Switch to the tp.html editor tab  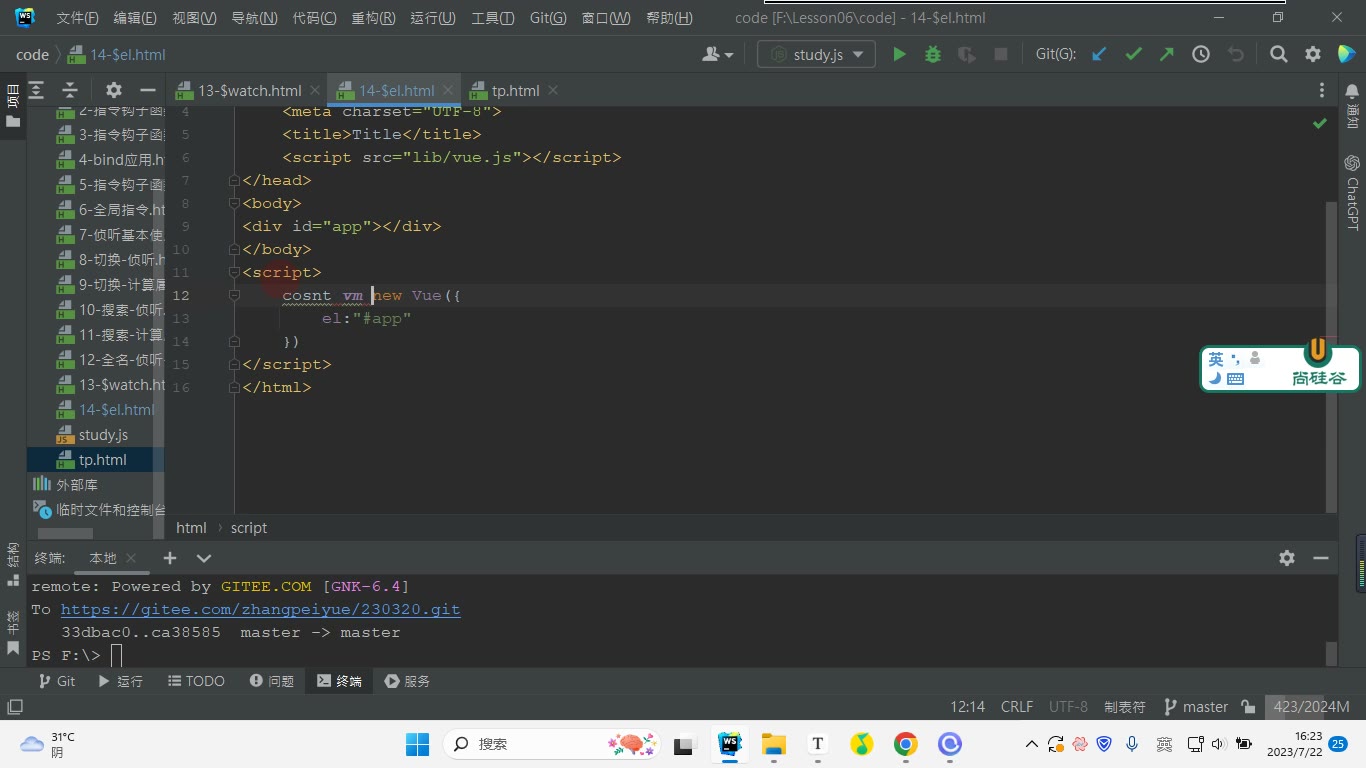[x=515, y=90]
